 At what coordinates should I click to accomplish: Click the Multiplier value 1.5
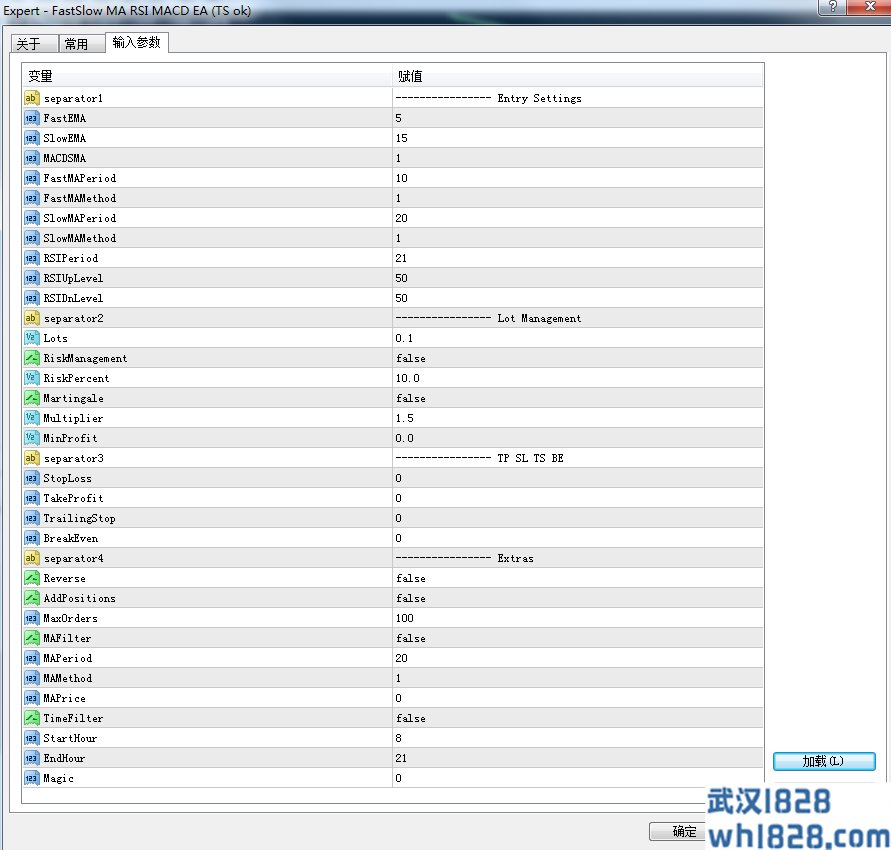tap(405, 418)
